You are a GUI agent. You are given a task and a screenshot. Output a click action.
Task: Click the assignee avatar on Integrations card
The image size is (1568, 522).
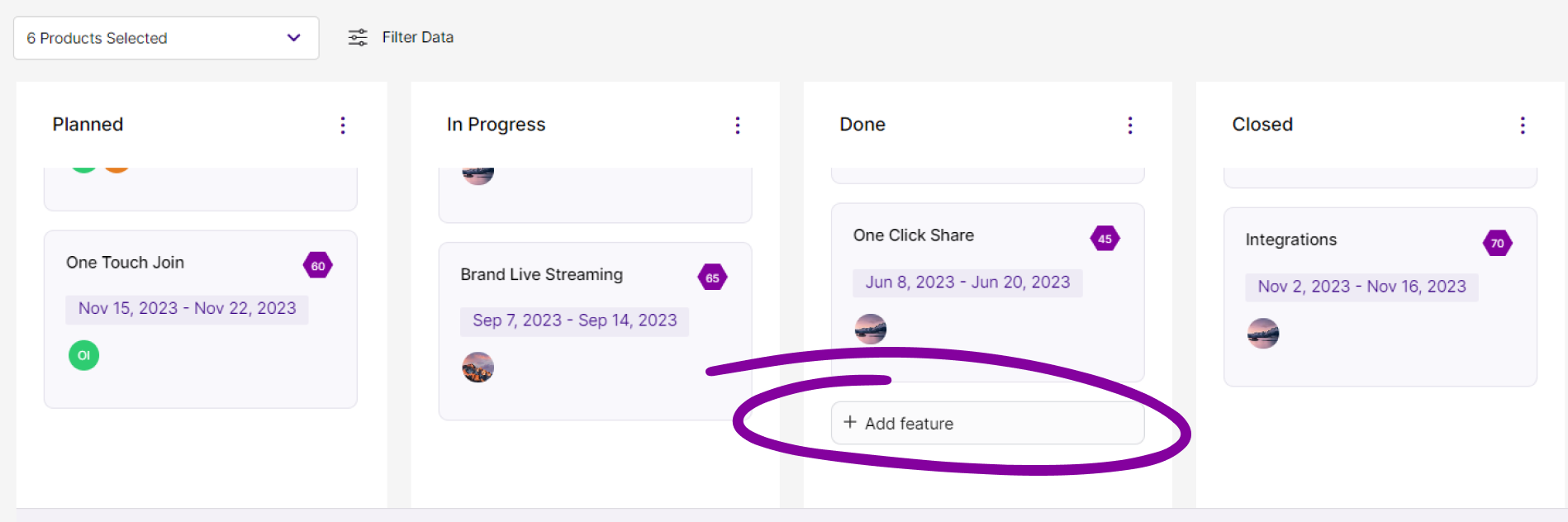click(x=1262, y=333)
